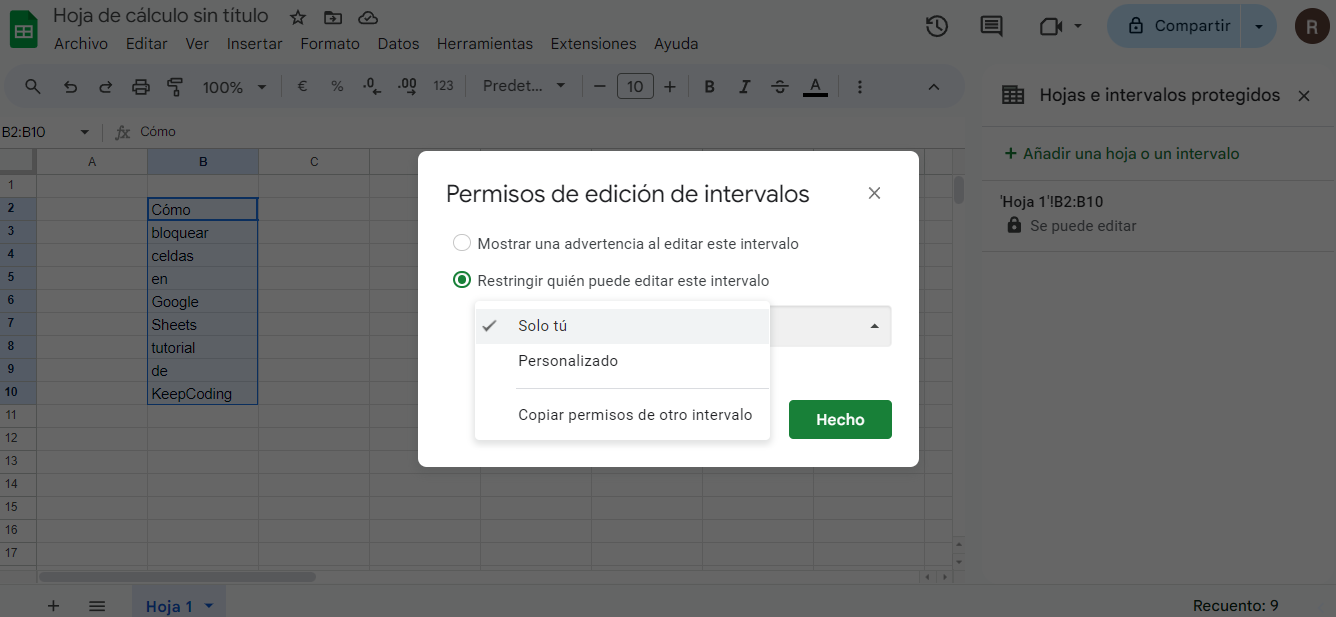
Task: Open the comments icon
Action: tap(991, 26)
